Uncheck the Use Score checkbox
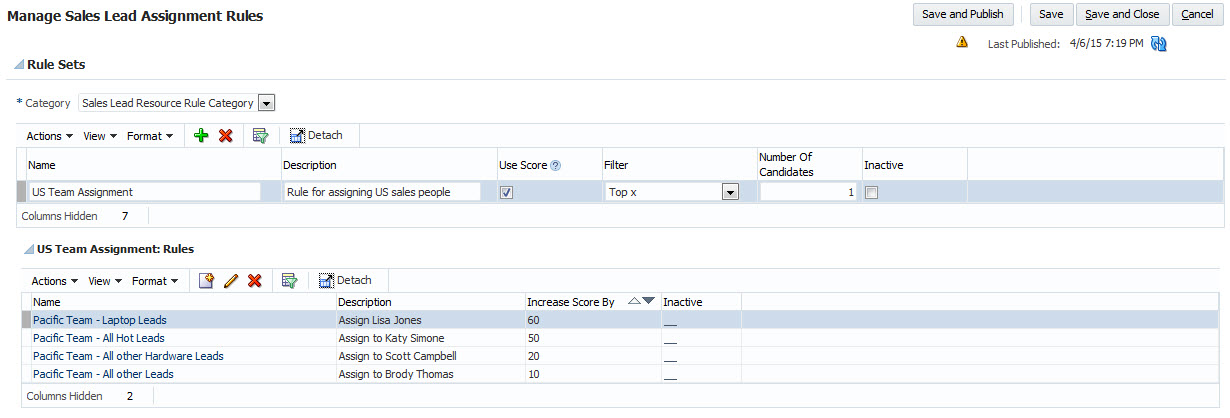The image size is (1230, 418). [506, 192]
